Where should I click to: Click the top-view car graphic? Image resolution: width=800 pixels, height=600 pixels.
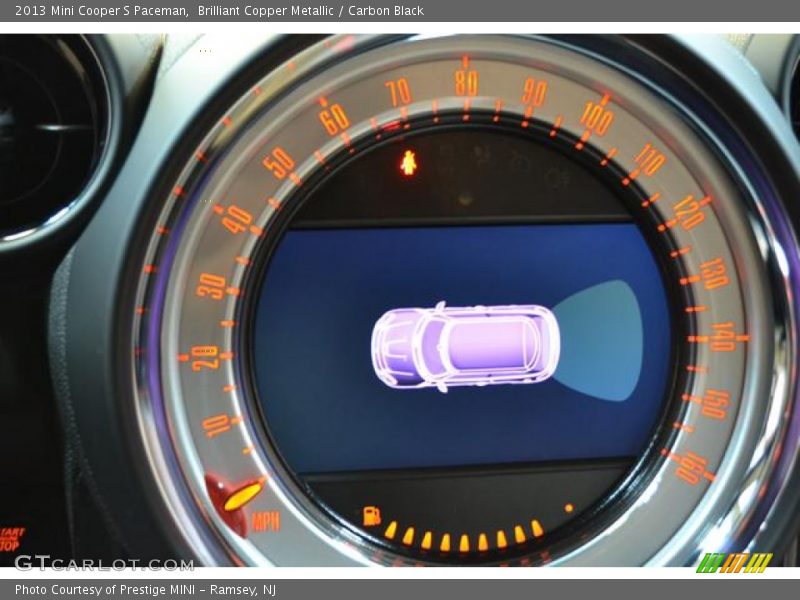pyautogui.click(x=465, y=347)
